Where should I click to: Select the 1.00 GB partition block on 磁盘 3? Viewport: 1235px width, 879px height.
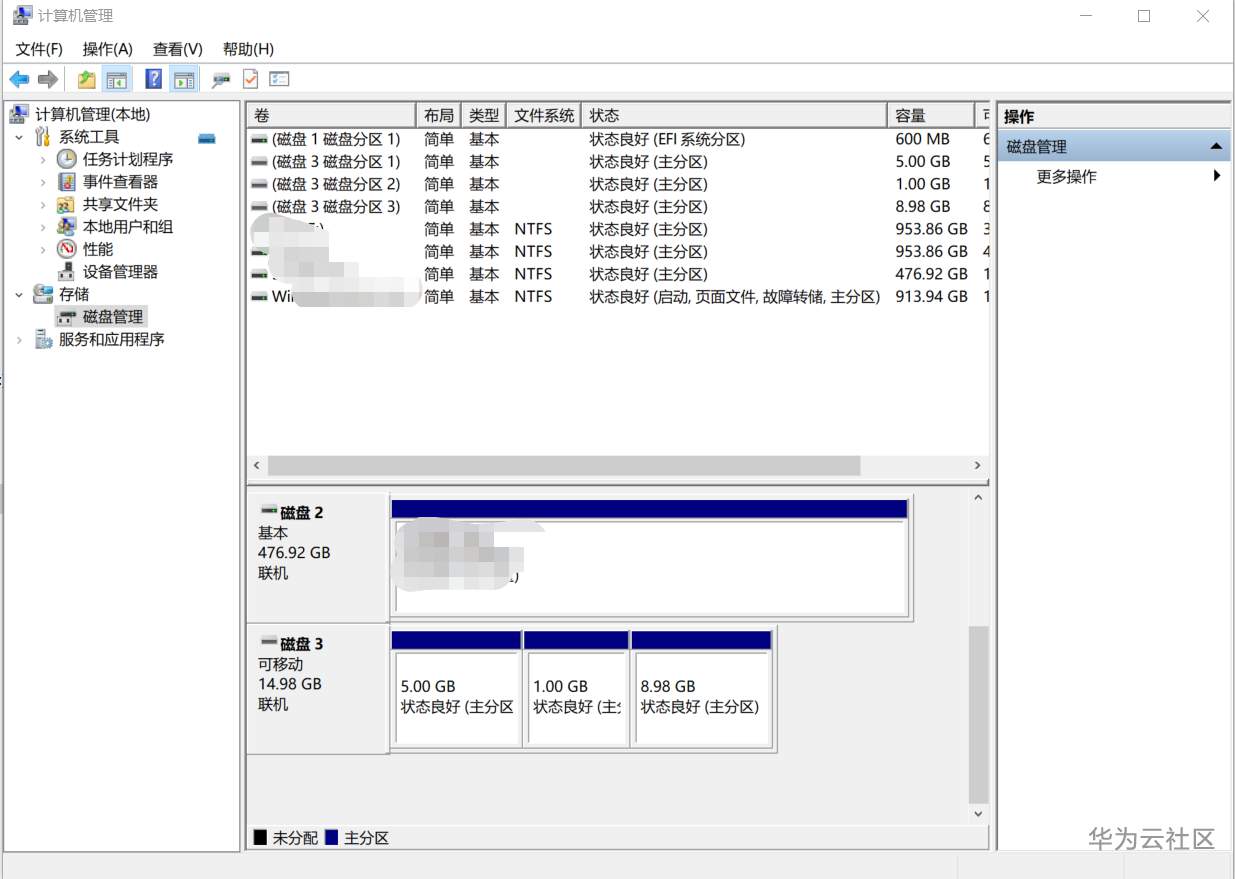click(576, 689)
